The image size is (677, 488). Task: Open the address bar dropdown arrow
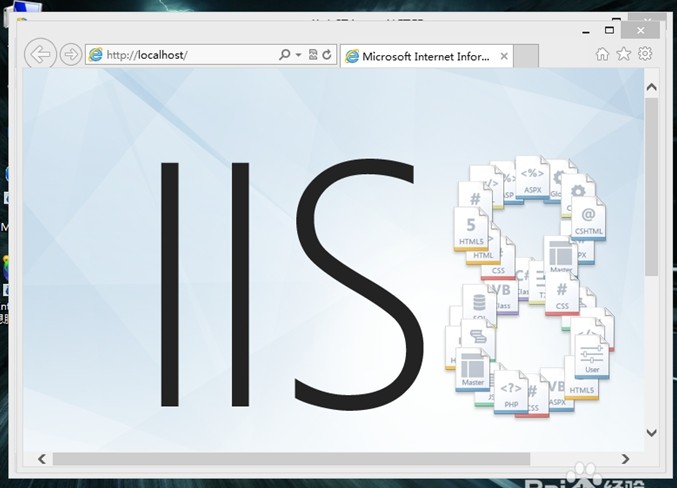pyautogui.click(x=298, y=55)
